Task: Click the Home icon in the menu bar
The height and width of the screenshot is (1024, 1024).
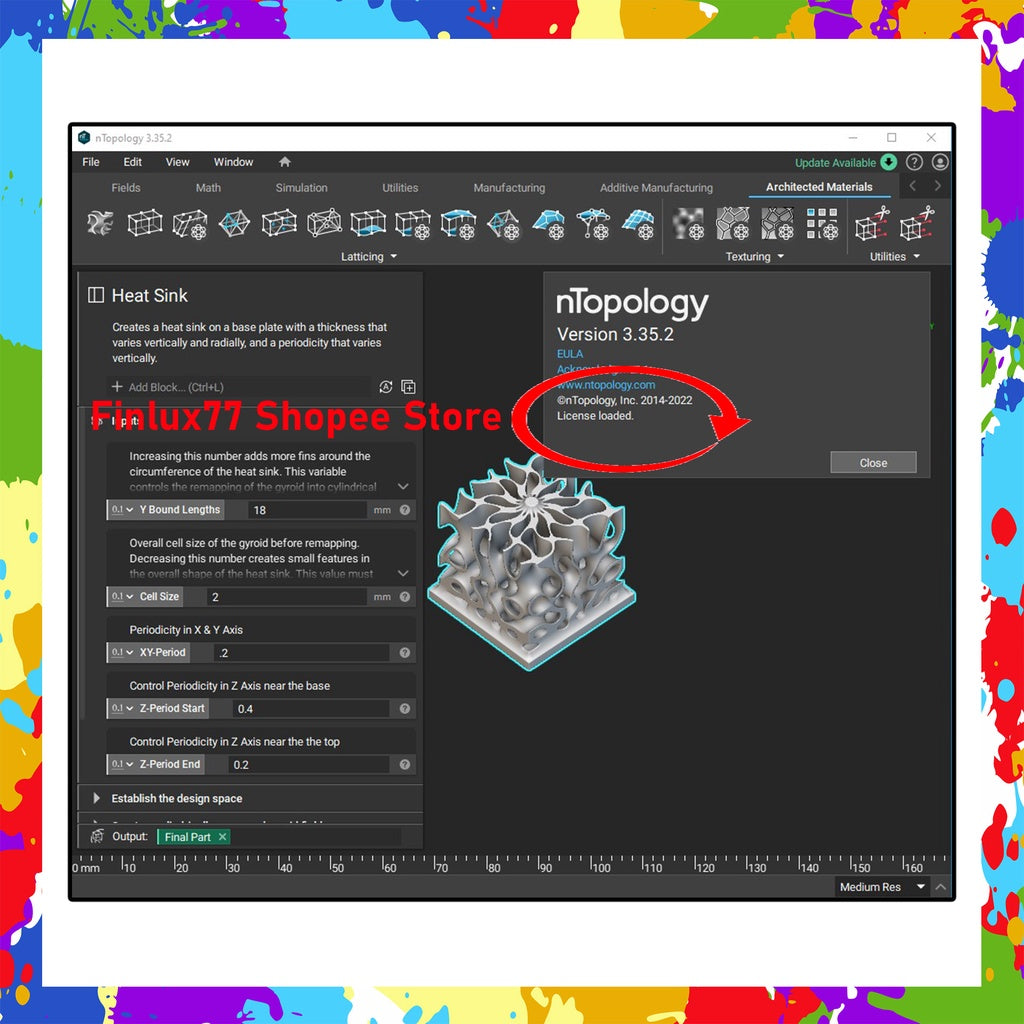Action: tap(284, 162)
